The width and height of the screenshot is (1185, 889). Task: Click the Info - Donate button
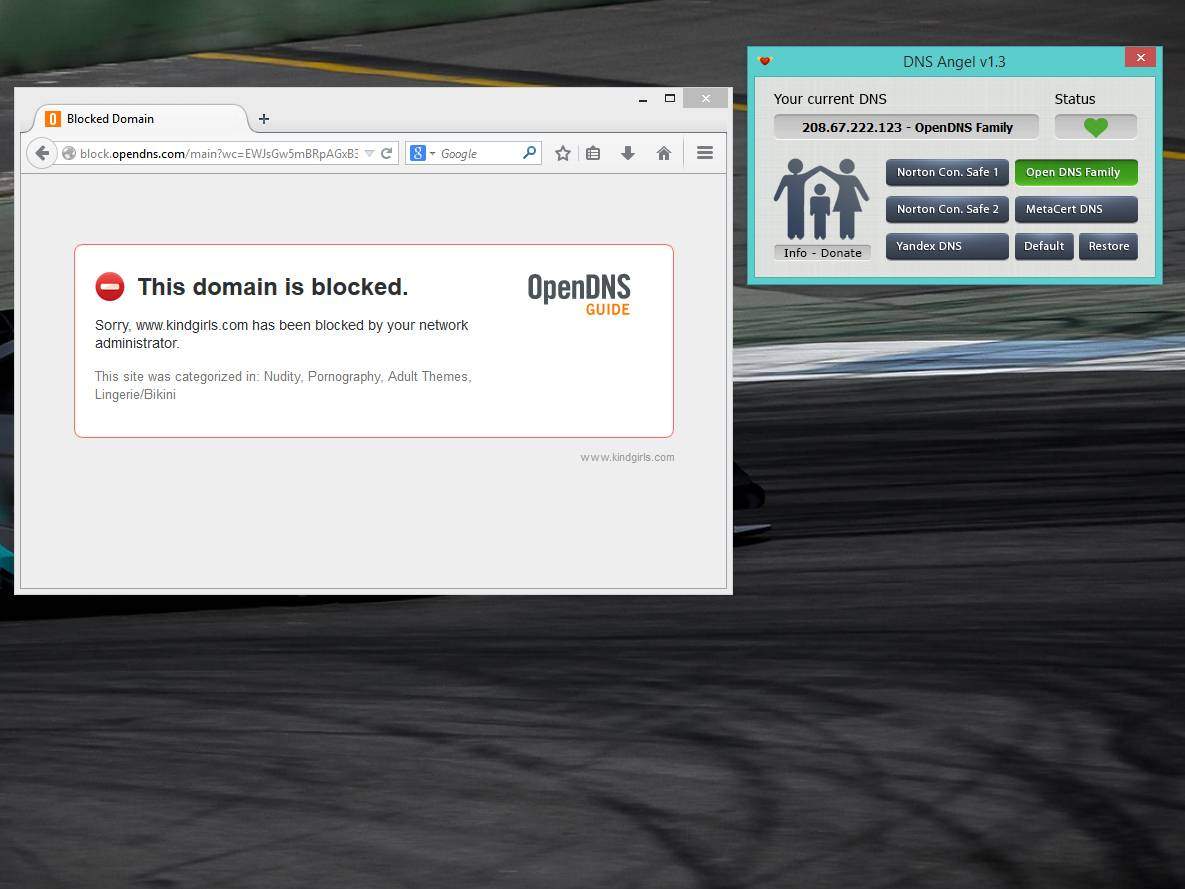point(822,253)
